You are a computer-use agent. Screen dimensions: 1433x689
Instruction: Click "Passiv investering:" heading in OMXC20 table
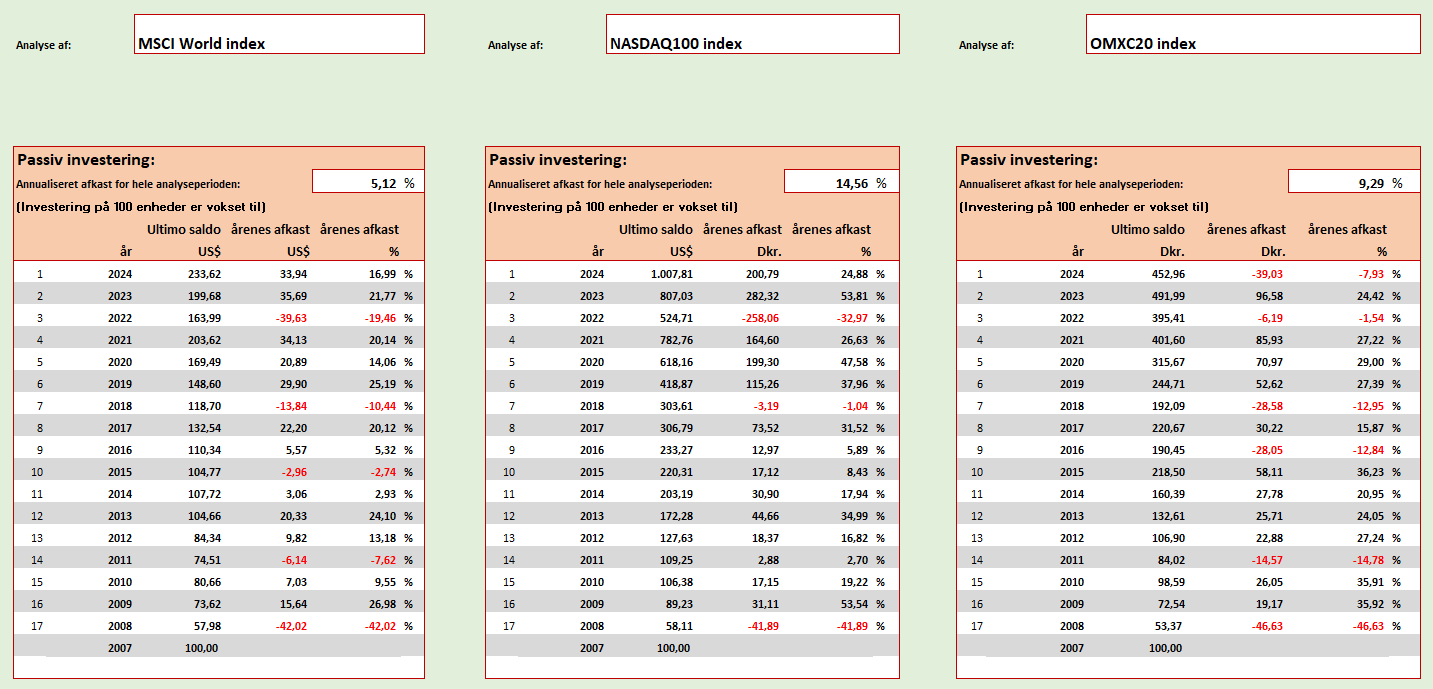coord(1029,159)
